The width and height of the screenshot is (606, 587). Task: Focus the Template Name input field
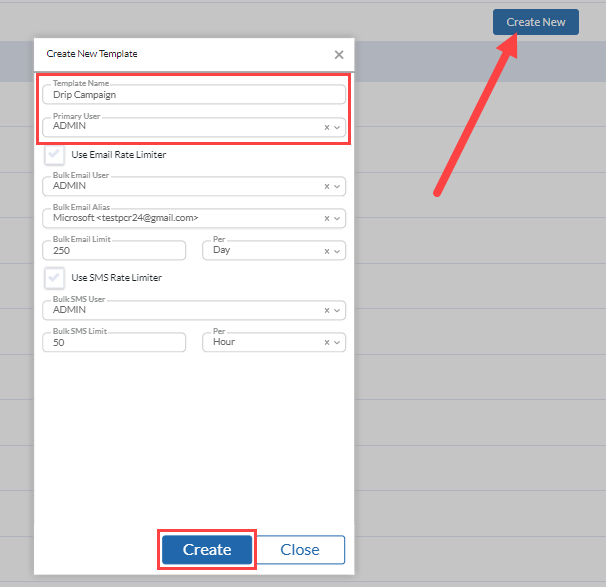coord(194,95)
